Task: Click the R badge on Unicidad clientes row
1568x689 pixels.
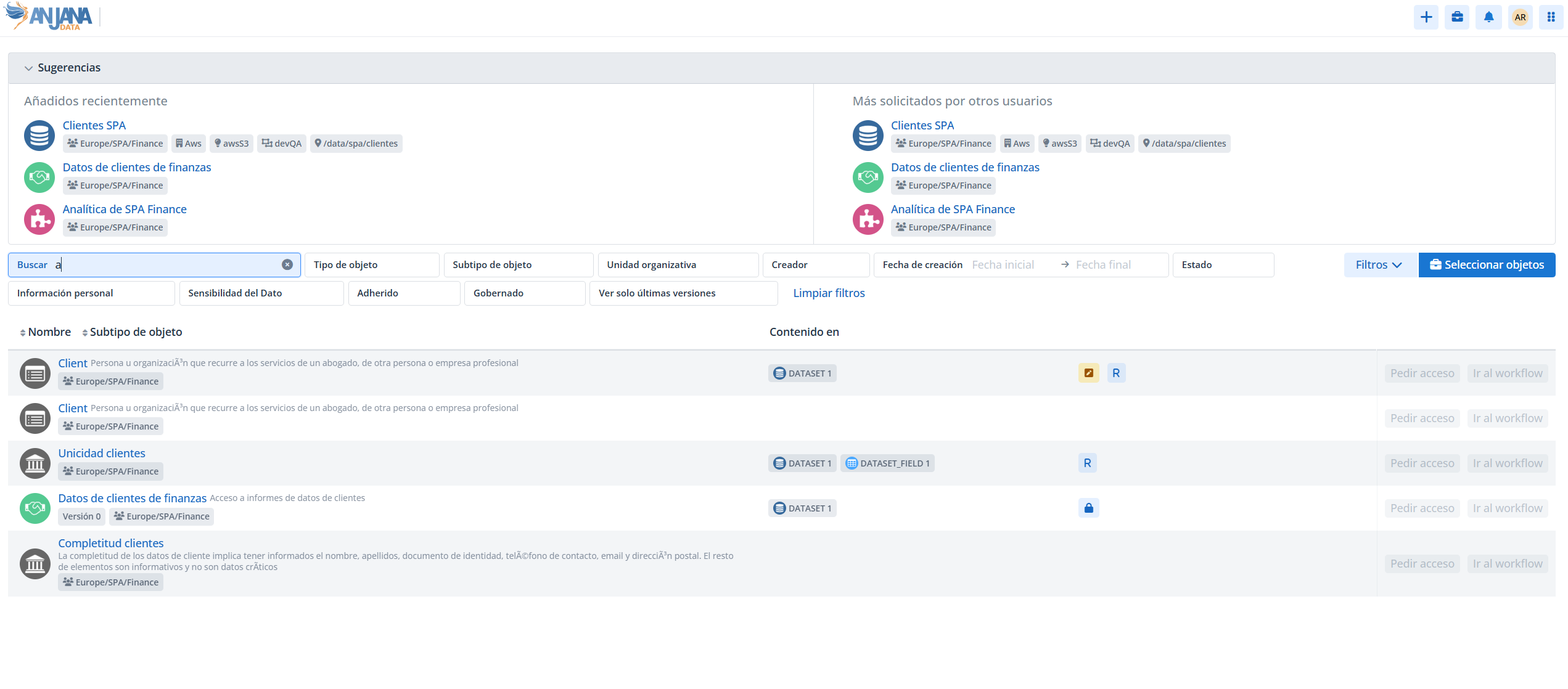Action: click(1087, 463)
